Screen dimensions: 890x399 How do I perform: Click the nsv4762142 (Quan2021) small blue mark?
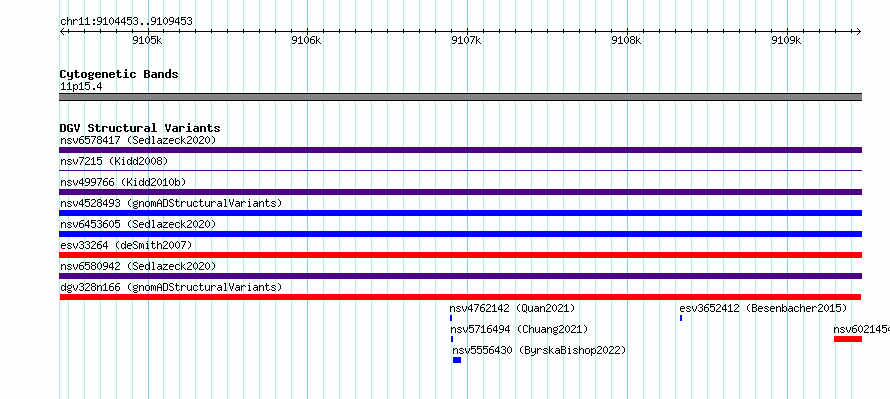451,318
